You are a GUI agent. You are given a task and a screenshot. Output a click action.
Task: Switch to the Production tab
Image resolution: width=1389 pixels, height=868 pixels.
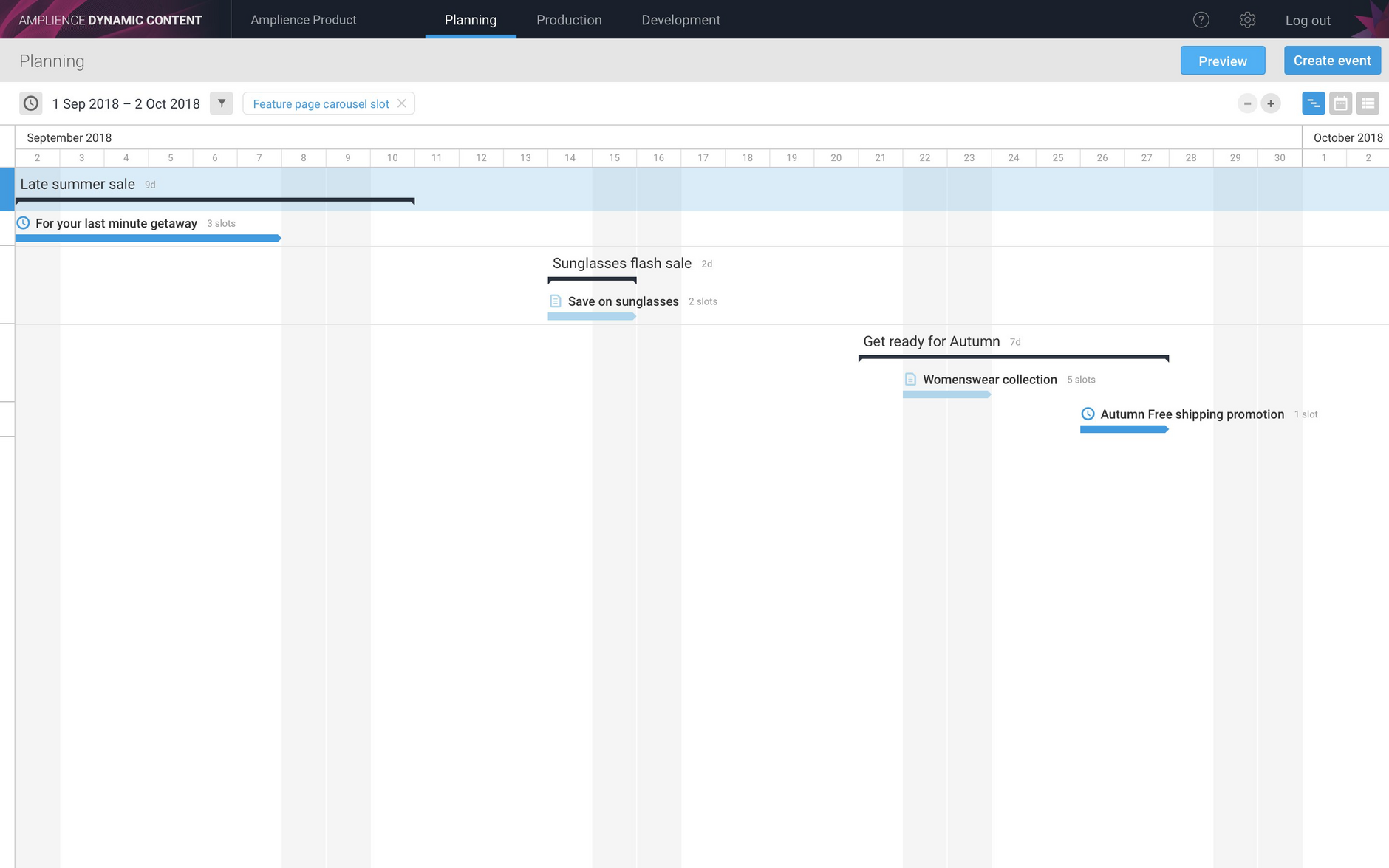click(x=569, y=20)
